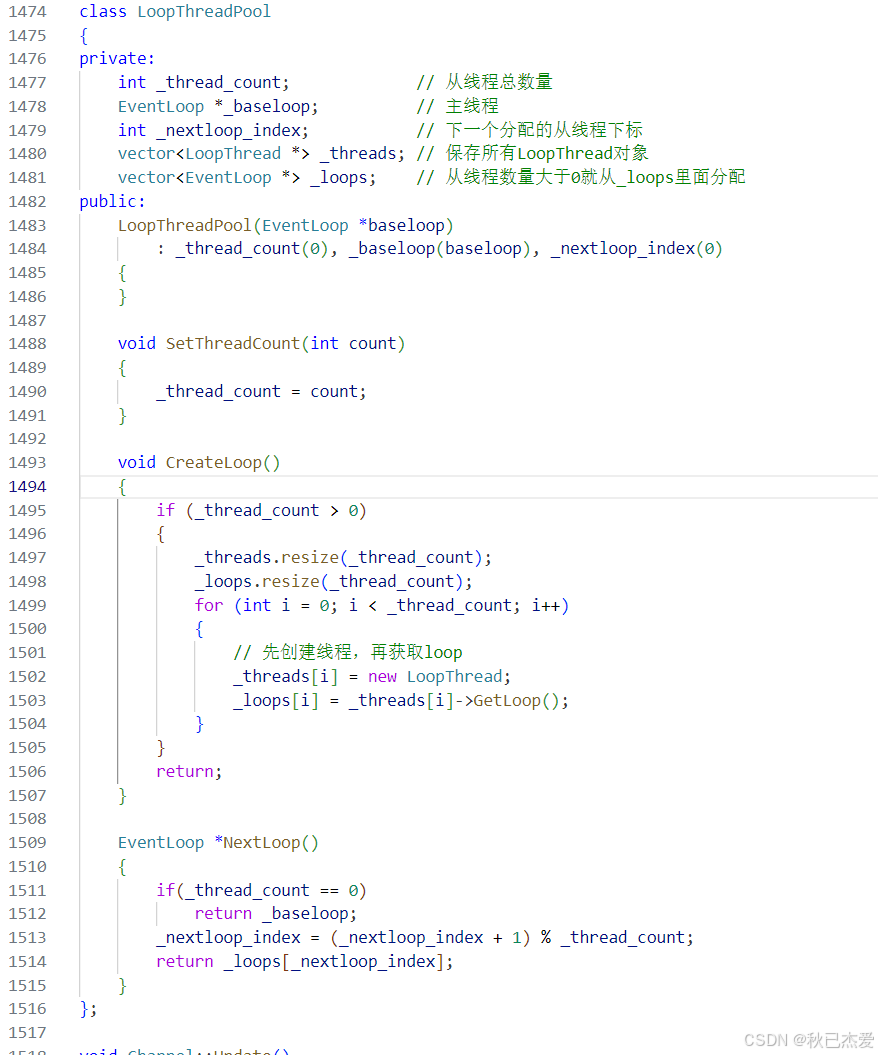
Task: Click the class name LoopThreadPool
Action: (x=204, y=11)
